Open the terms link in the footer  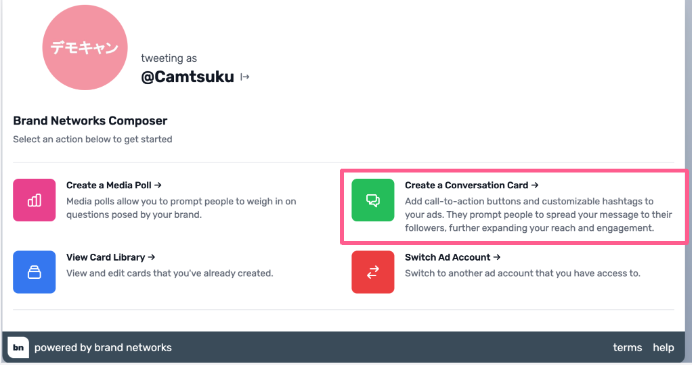(x=627, y=347)
